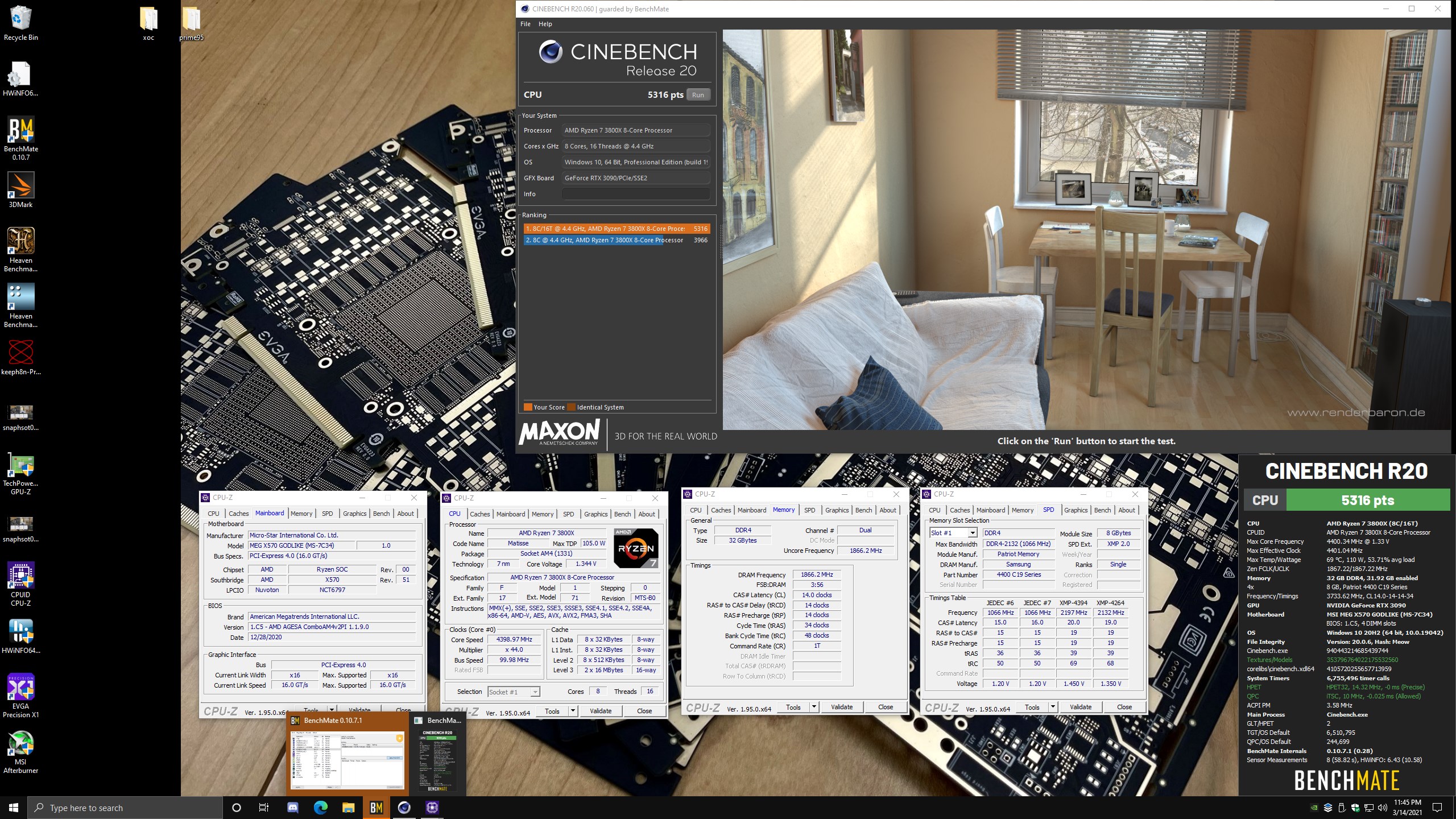
Task: Select the 8C ranking row scoring 3966
Action: point(617,240)
